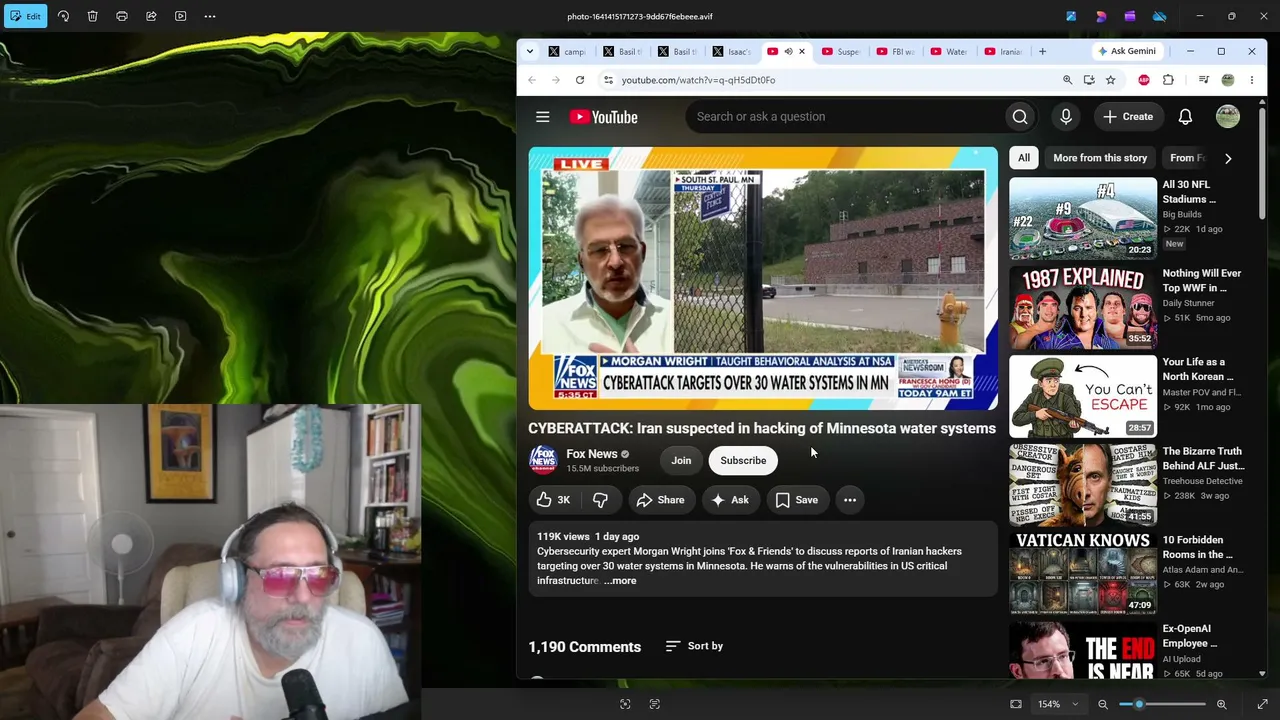
Task: View site information icon left of URL
Action: point(607,80)
